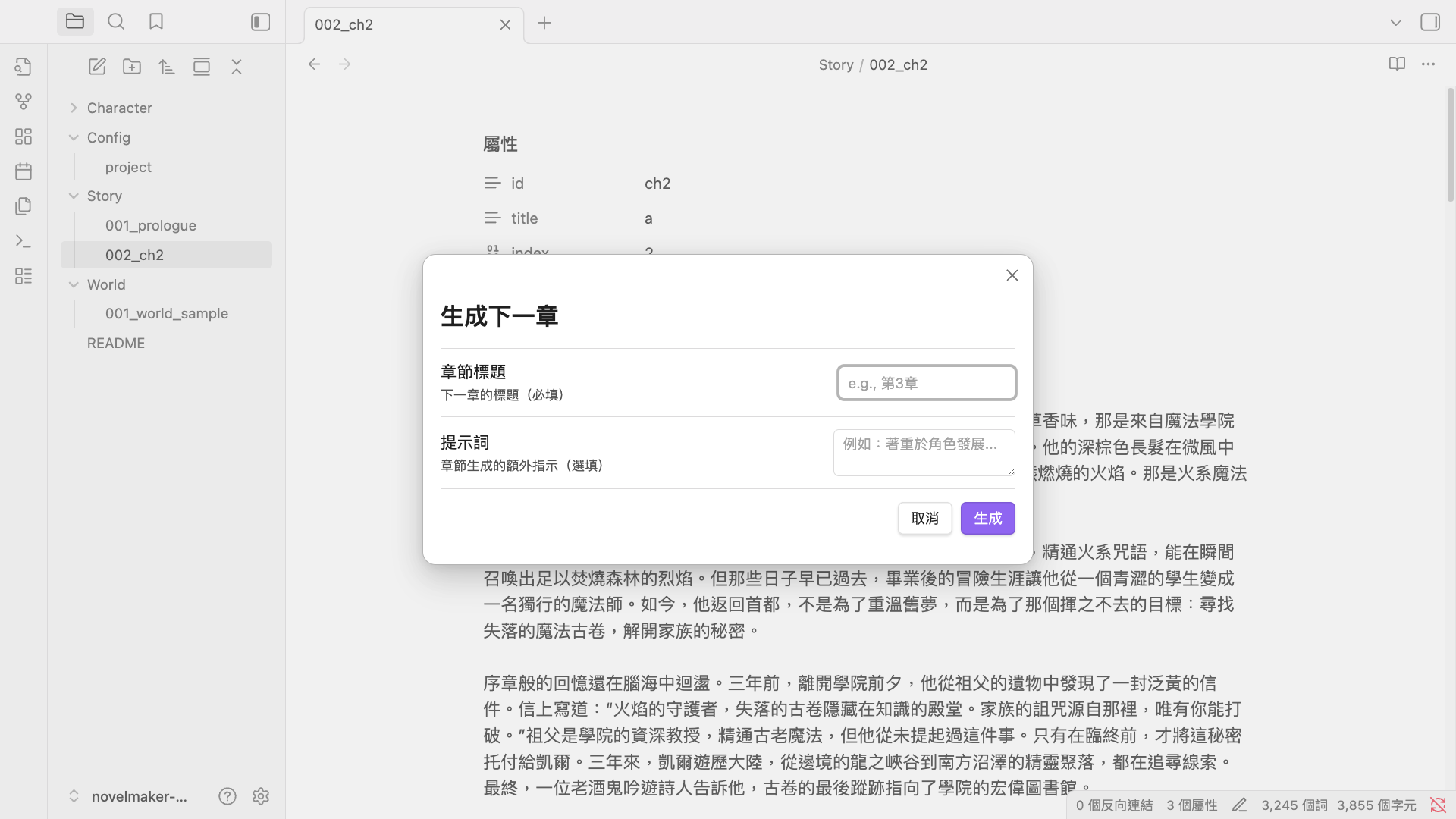Click the new note icon
Viewport: 1456px width, 819px height.
(x=97, y=67)
